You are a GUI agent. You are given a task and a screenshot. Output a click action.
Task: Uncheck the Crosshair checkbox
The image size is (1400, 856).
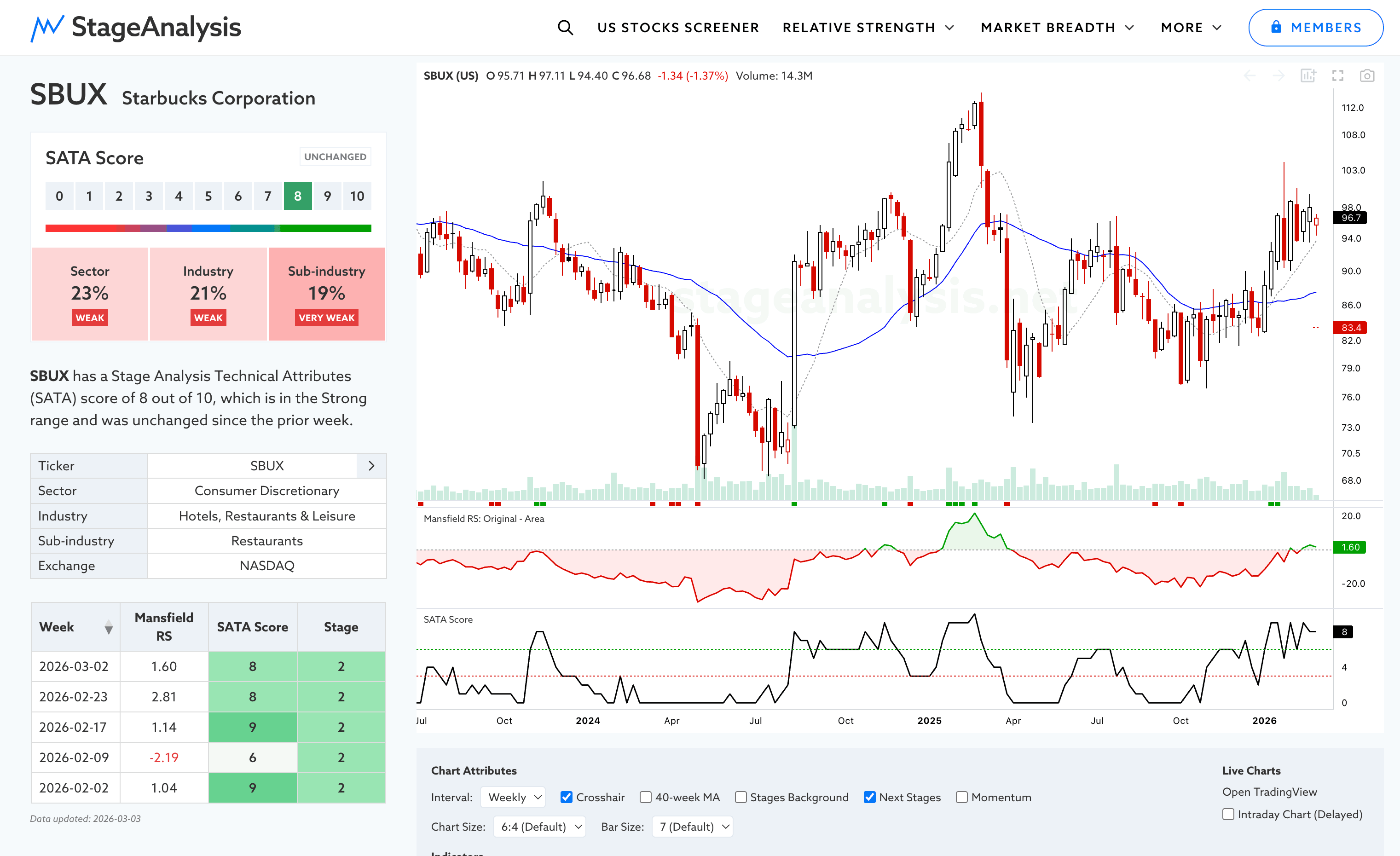pyautogui.click(x=567, y=797)
